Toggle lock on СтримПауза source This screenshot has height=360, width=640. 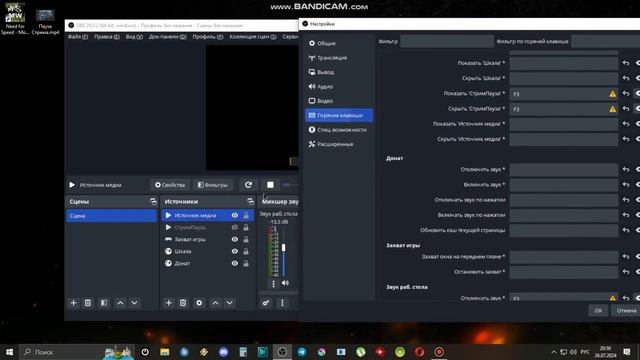(x=246, y=227)
